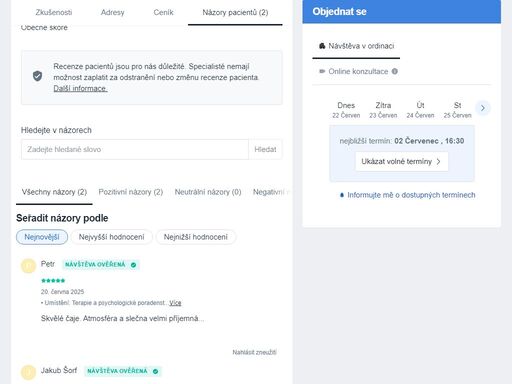Switch to the Adresy tab

pyautogui.click(x=112, y=12)
